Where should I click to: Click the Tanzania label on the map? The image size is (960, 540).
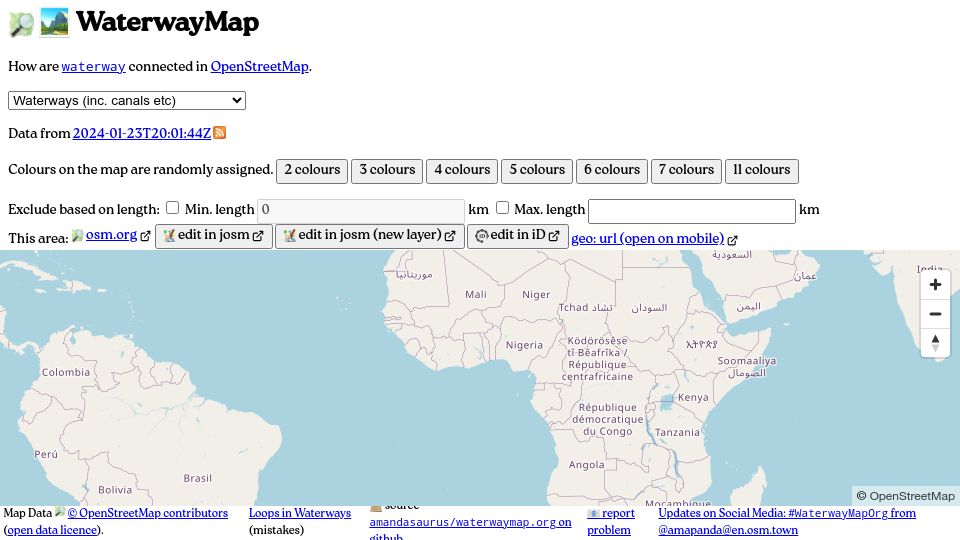(677, 432)
